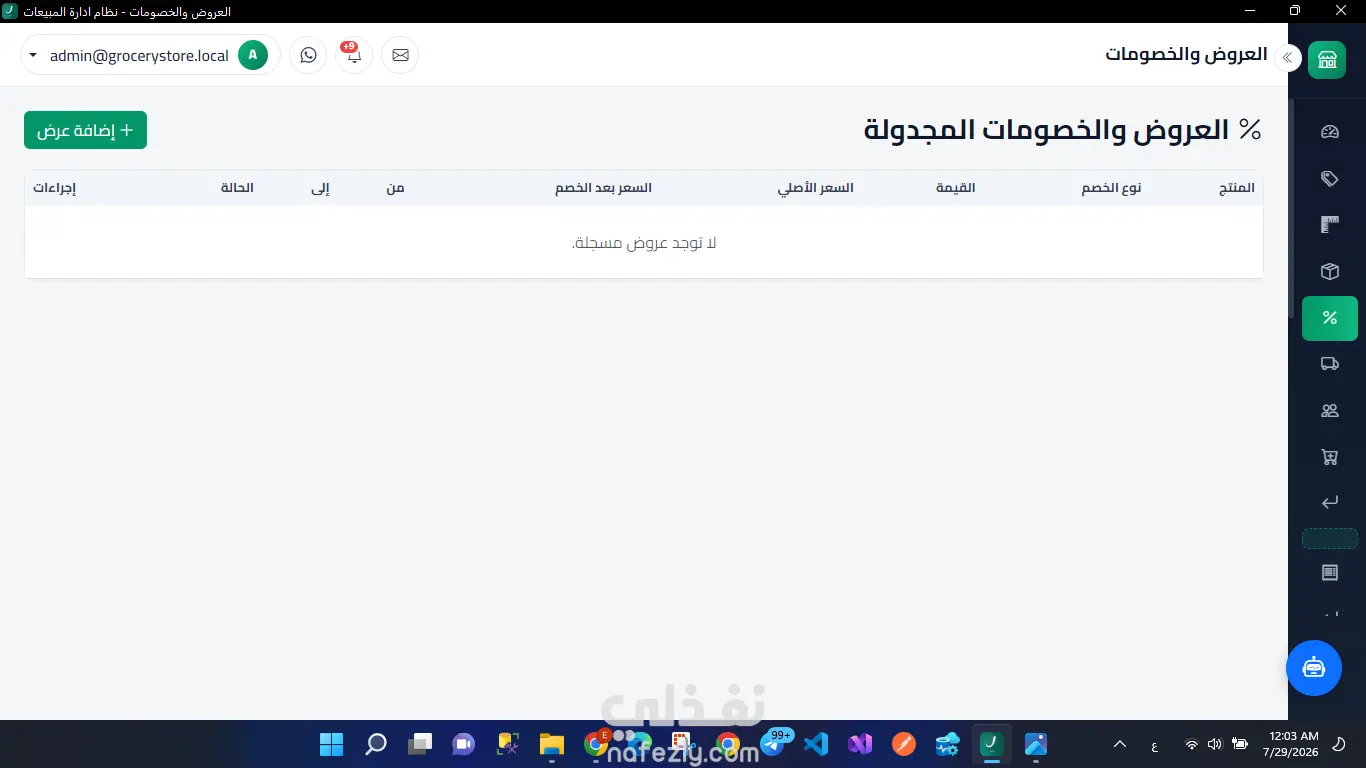Viewport: 1366px width, 768px height.
Task: Collapse the sidebar with double-chevron button
Action: pos(1288,58)
